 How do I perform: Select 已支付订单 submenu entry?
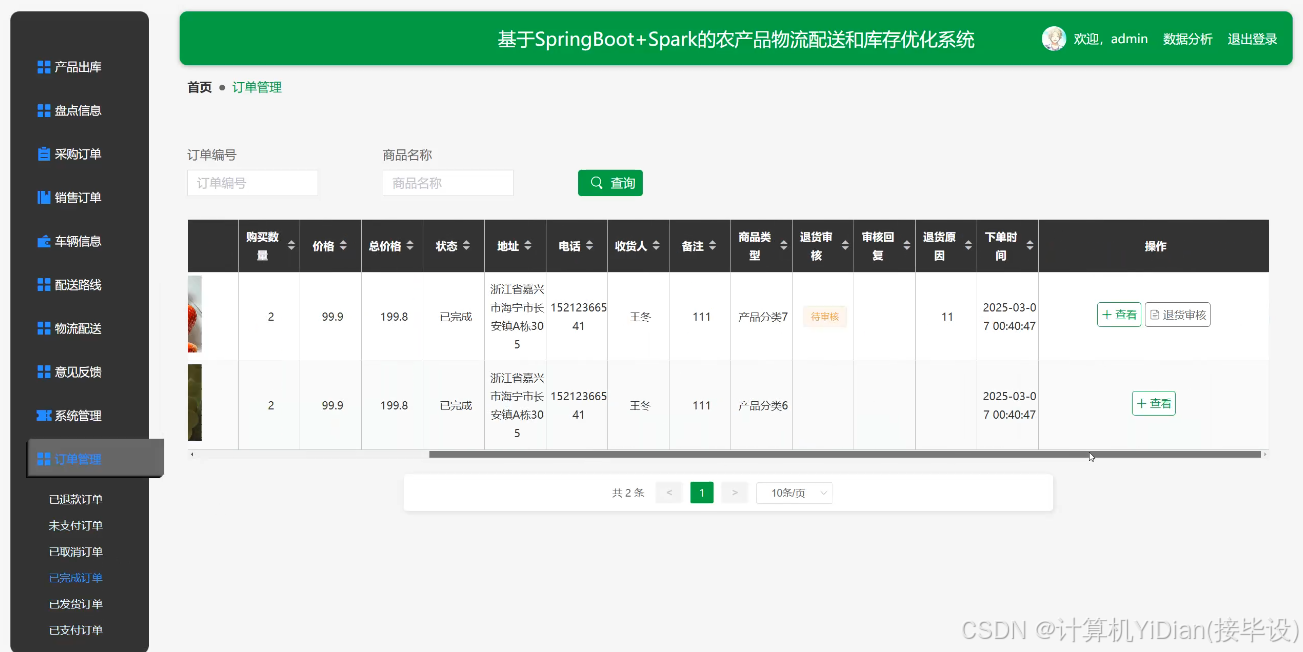coord(76,630)
